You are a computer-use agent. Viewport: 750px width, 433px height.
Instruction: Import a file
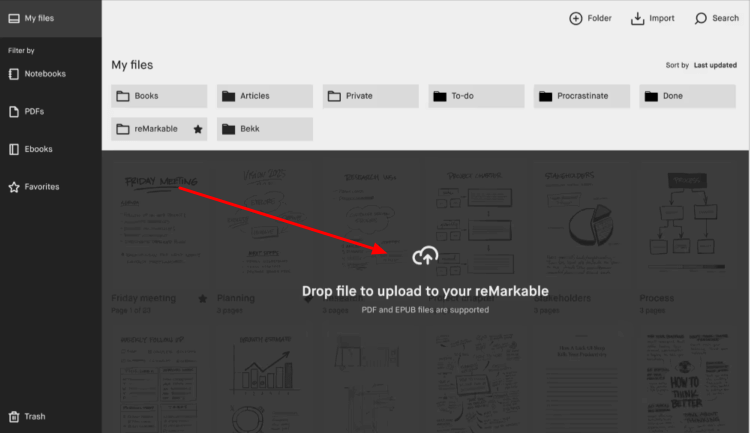coord(652,18)
